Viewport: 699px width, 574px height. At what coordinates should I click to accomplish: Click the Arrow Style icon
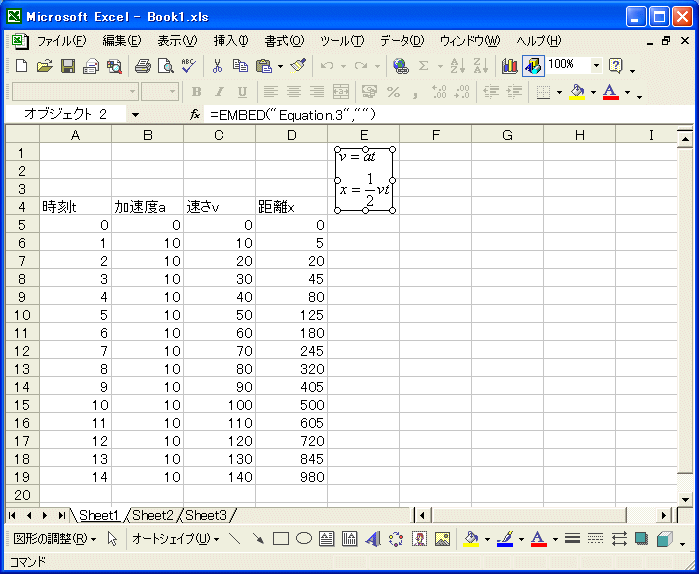coord(619,539)
